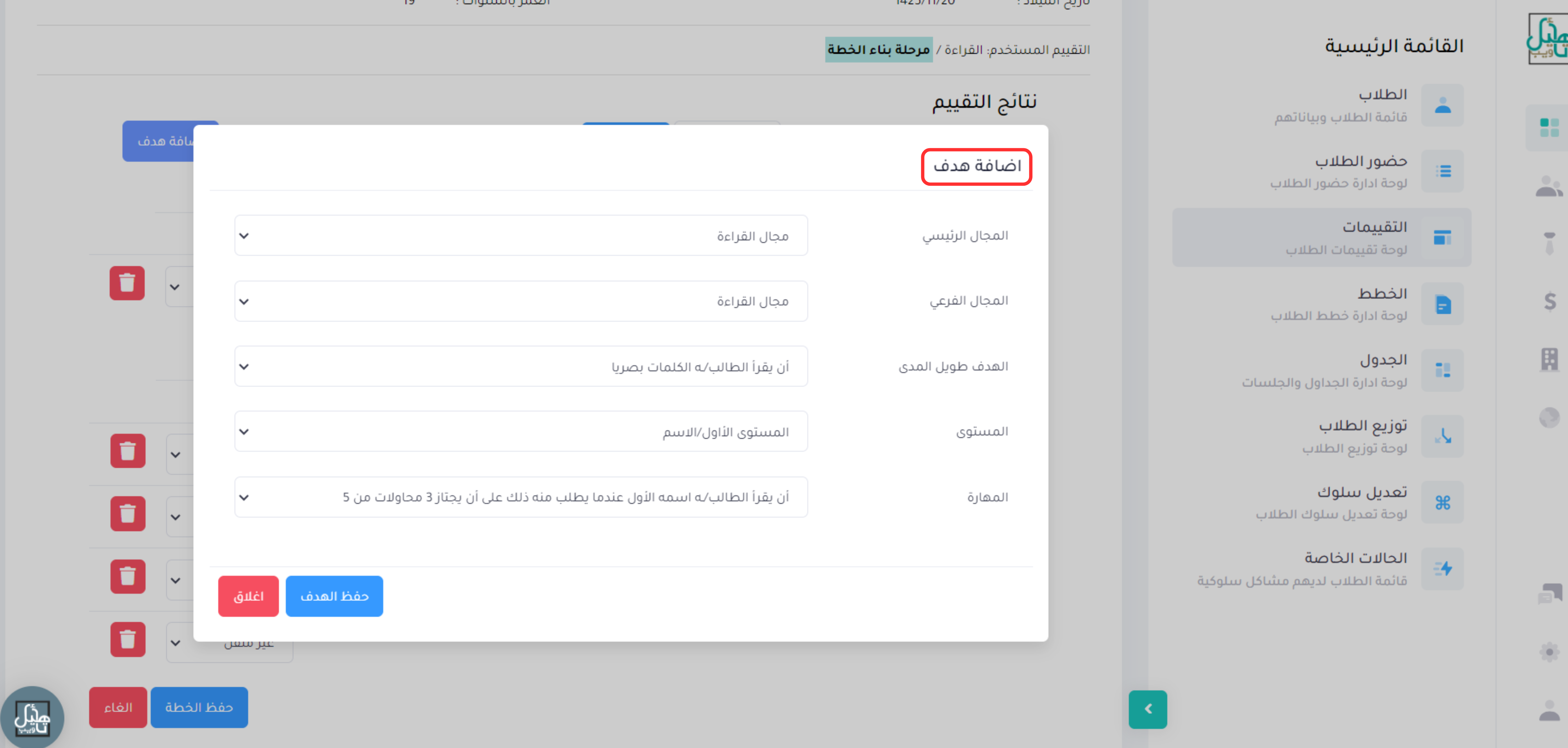Click the schedule grid icon
This screenshot has width=1568, height=748.
1443,370
